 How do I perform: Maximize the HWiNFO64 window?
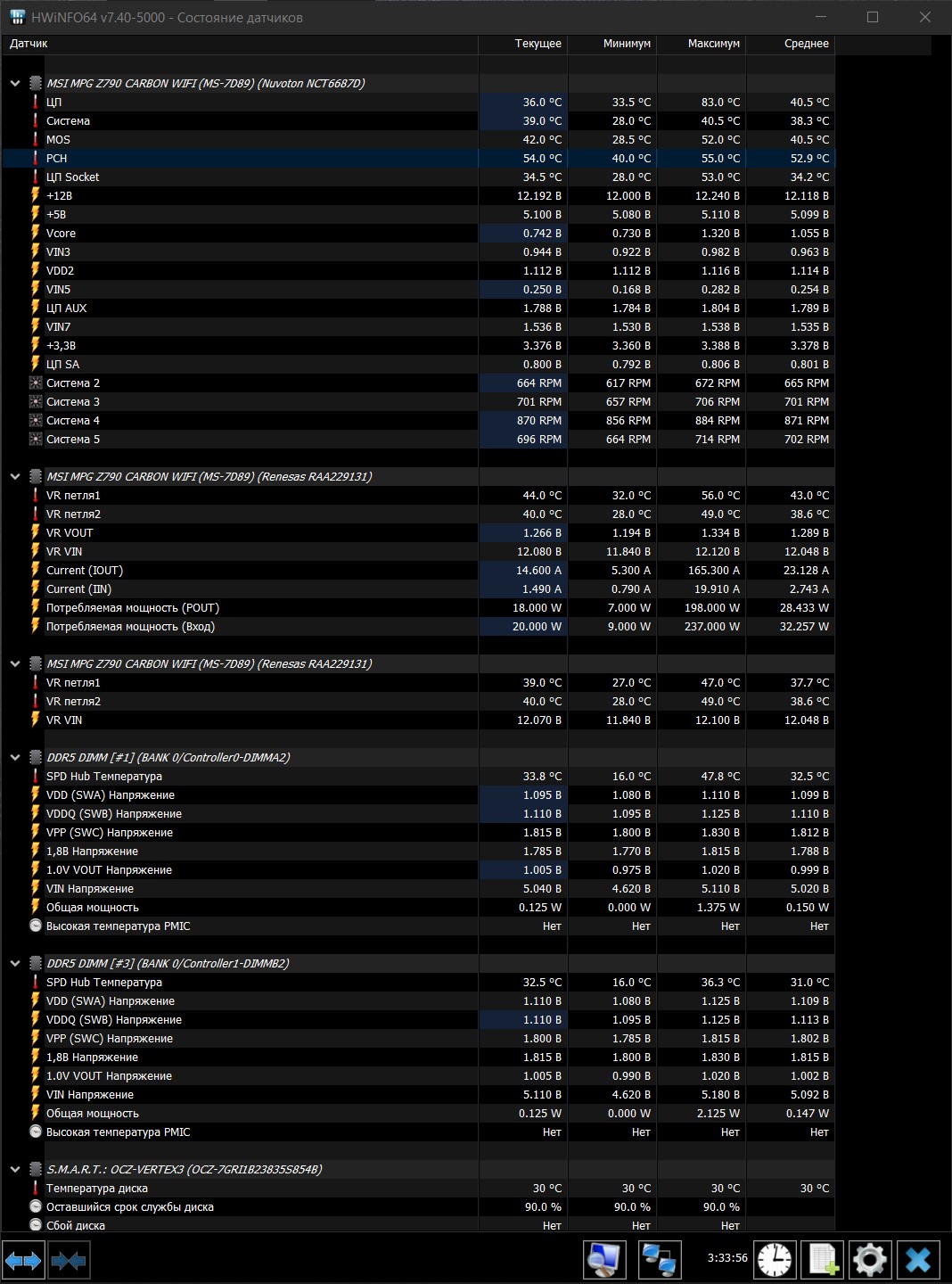tap(873, 17)
